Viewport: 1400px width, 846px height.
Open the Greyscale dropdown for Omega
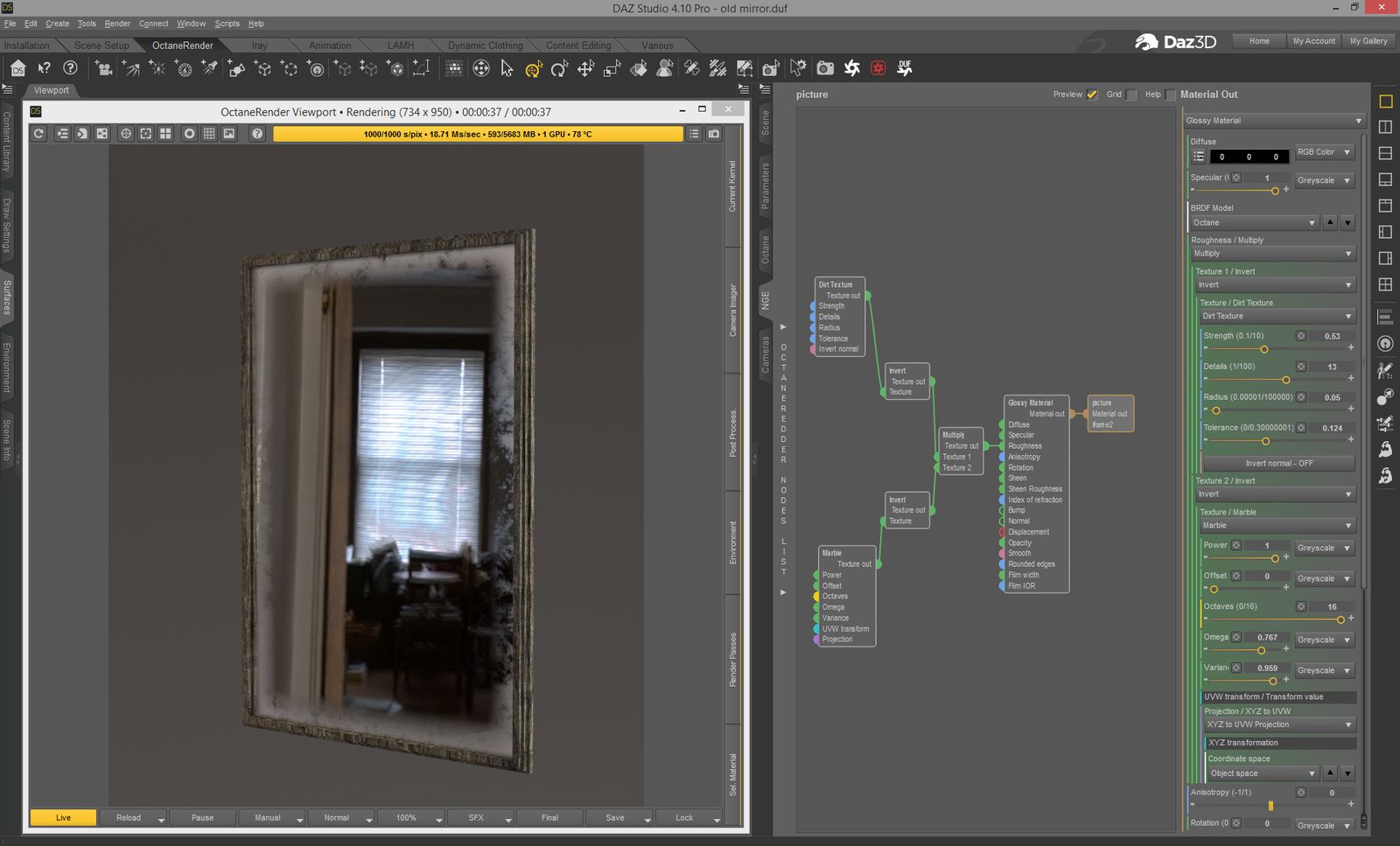click(1324, 640)
